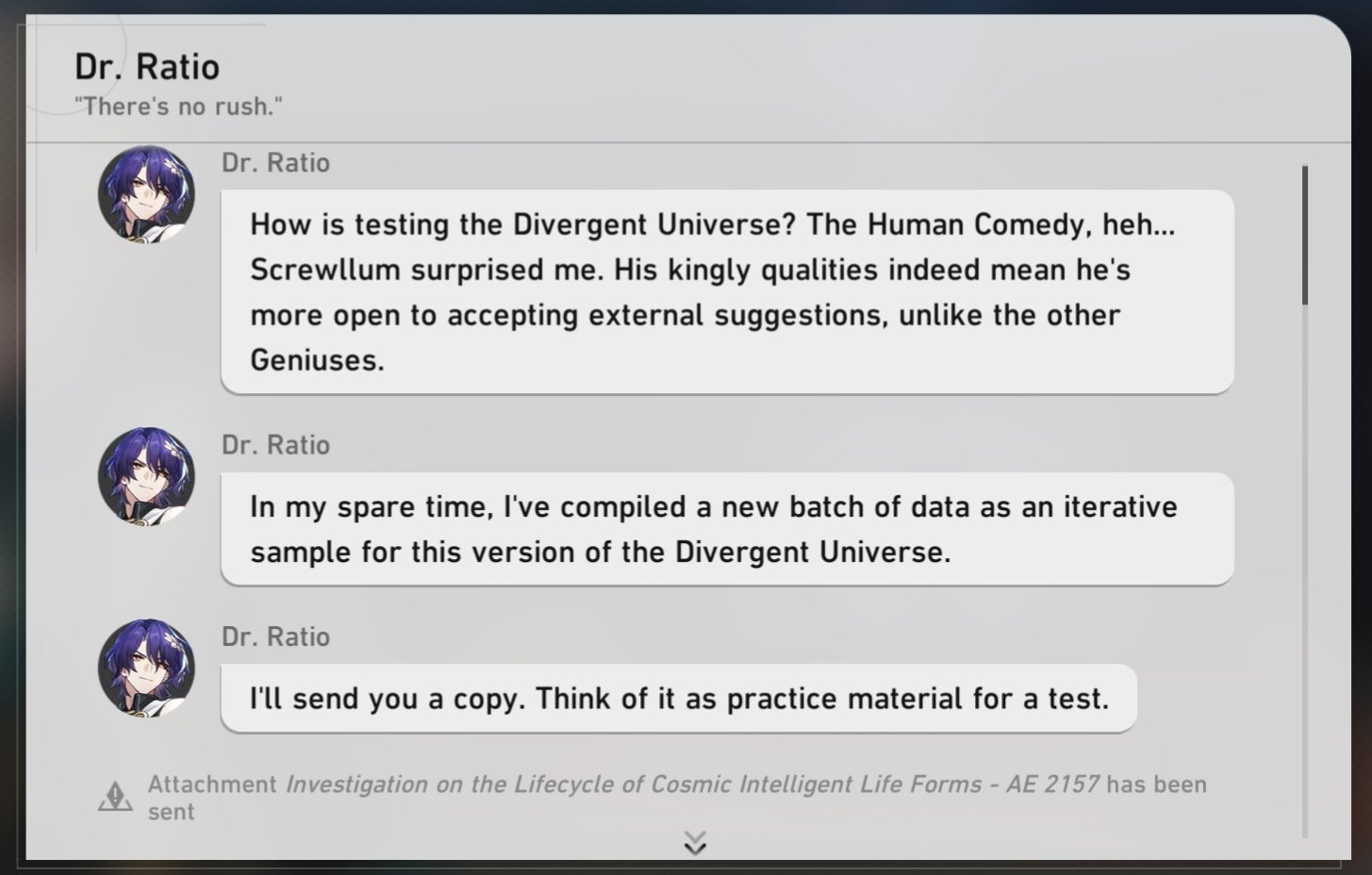Click 'has been sent' in the attachment notice
This screenshot has height=875, width=1372.
tap(1156, 784)
